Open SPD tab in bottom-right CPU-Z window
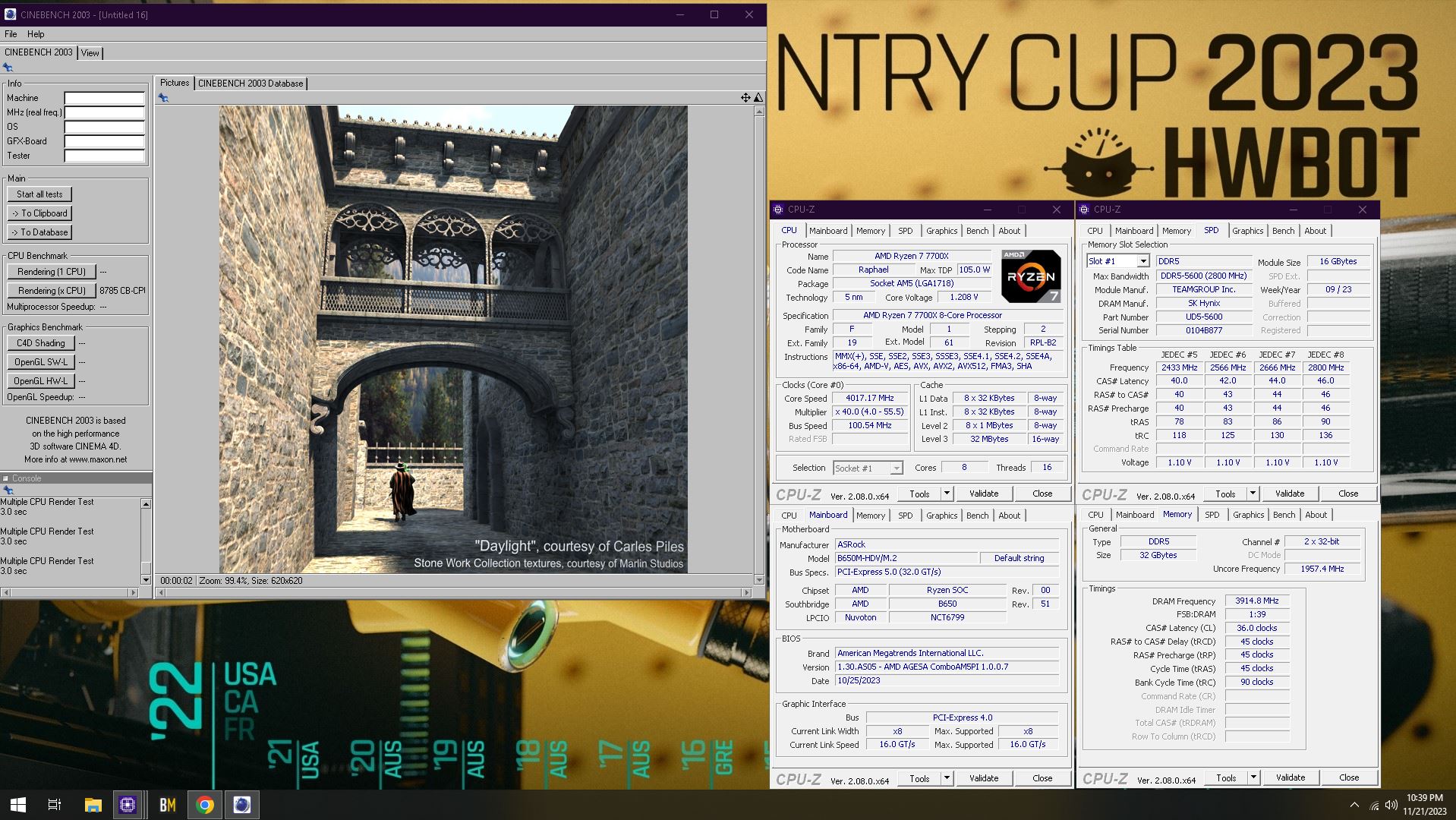This screenshot has height=820, width=1456. tap(1212, 515)
